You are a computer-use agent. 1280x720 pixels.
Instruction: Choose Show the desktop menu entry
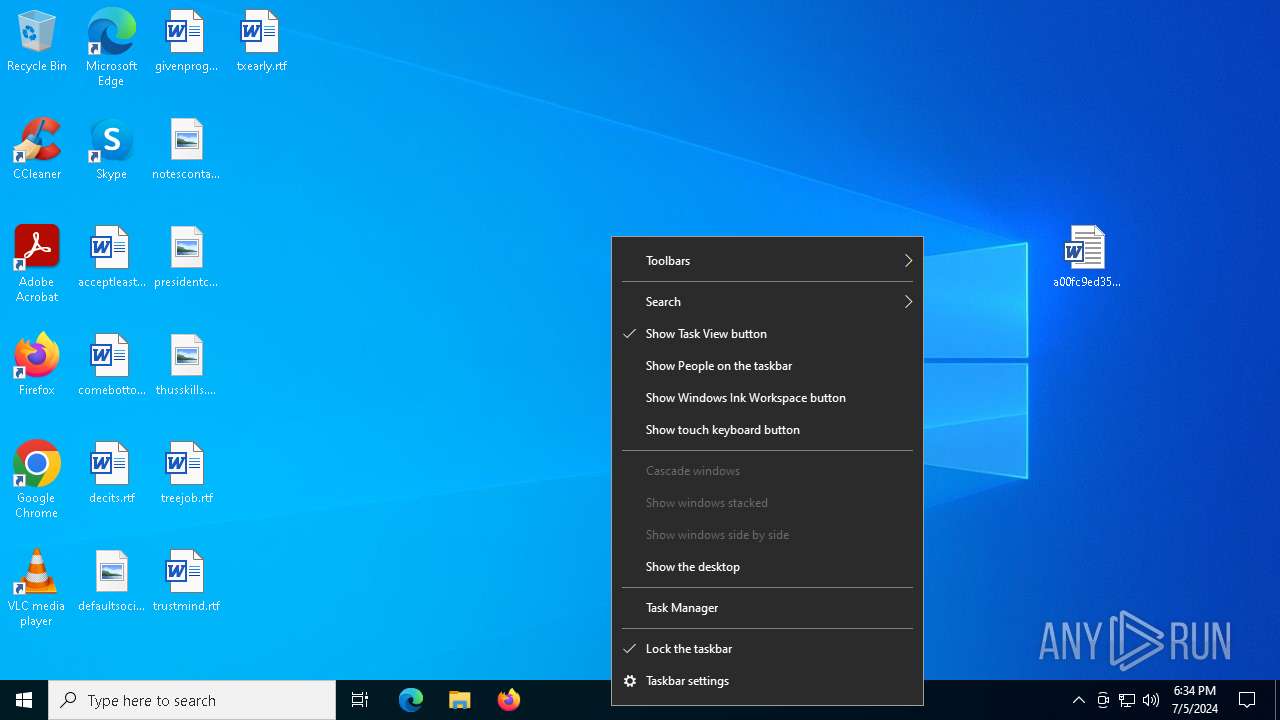(767, 567)
